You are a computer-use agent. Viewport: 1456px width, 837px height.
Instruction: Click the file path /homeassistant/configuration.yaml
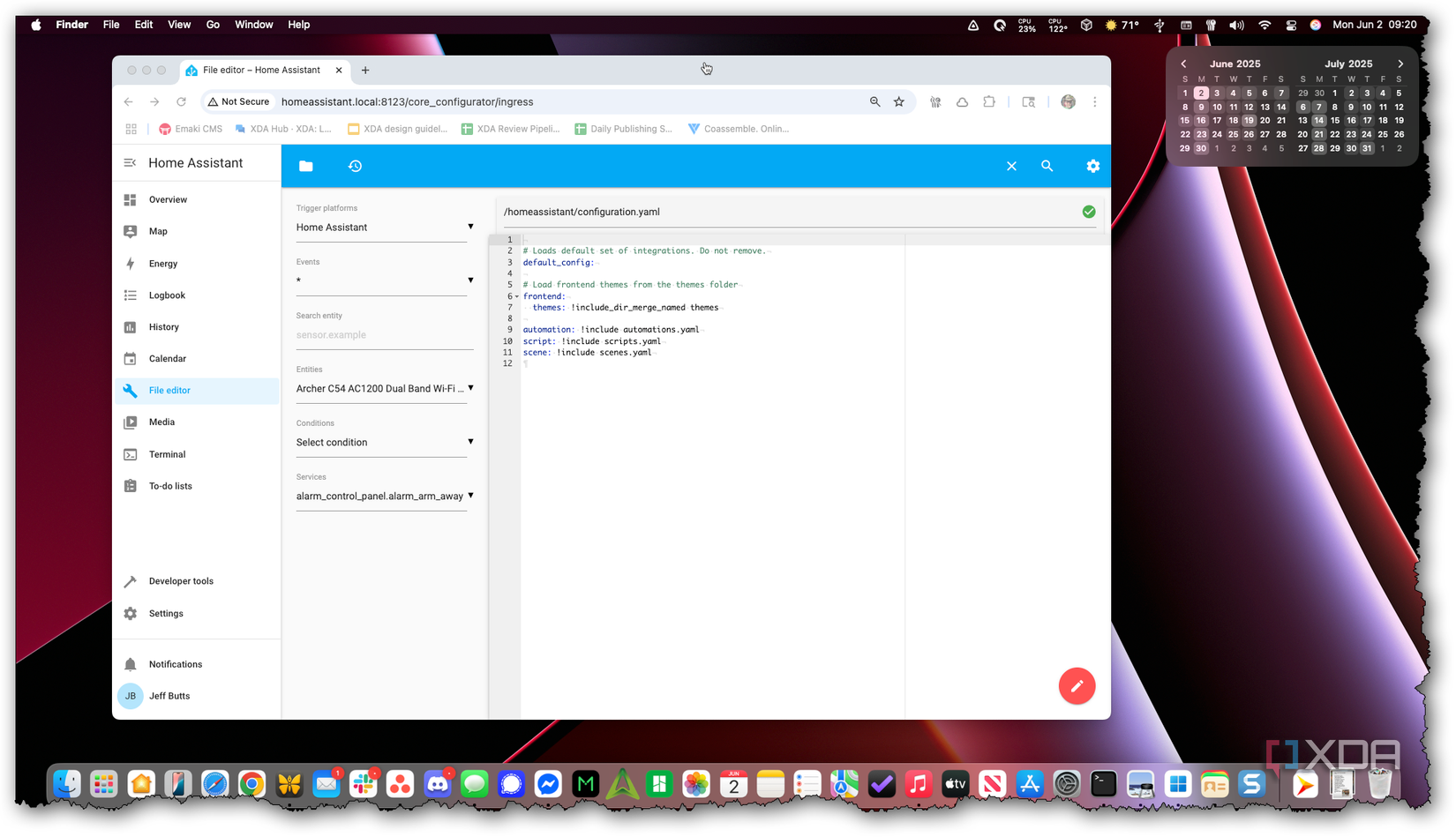[x=582, y=212]
